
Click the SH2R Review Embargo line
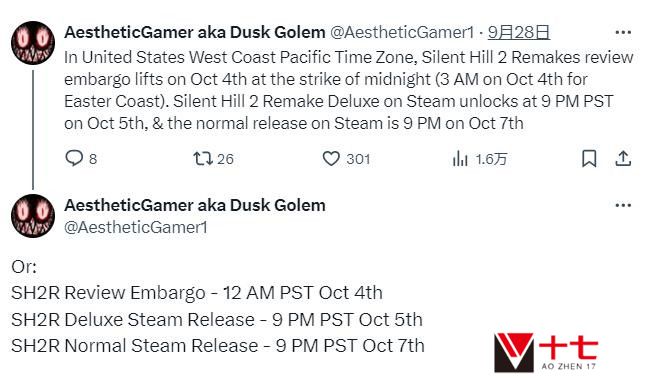click(197, 293)
